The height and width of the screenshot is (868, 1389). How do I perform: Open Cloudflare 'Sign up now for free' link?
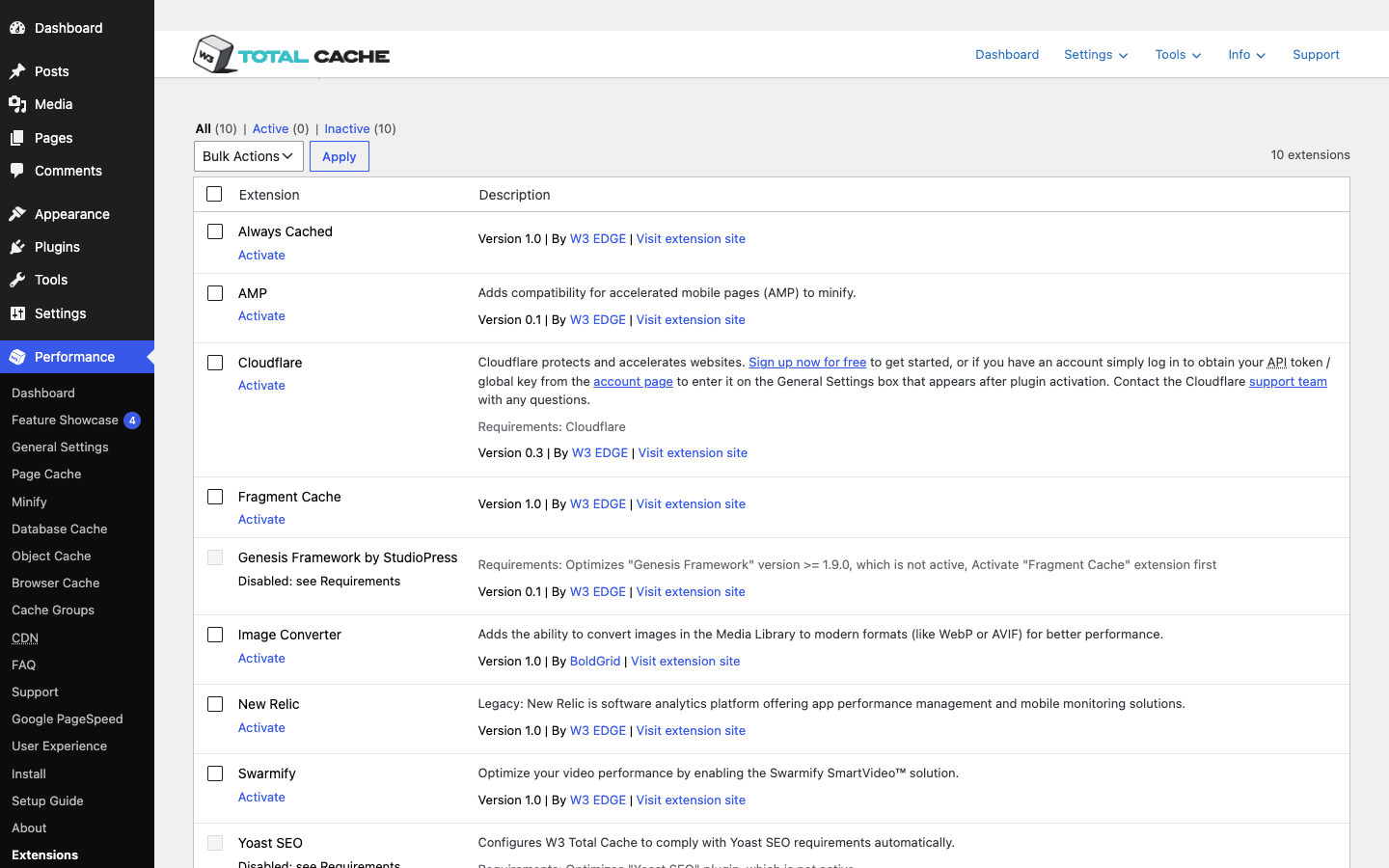tap(807, 363)
